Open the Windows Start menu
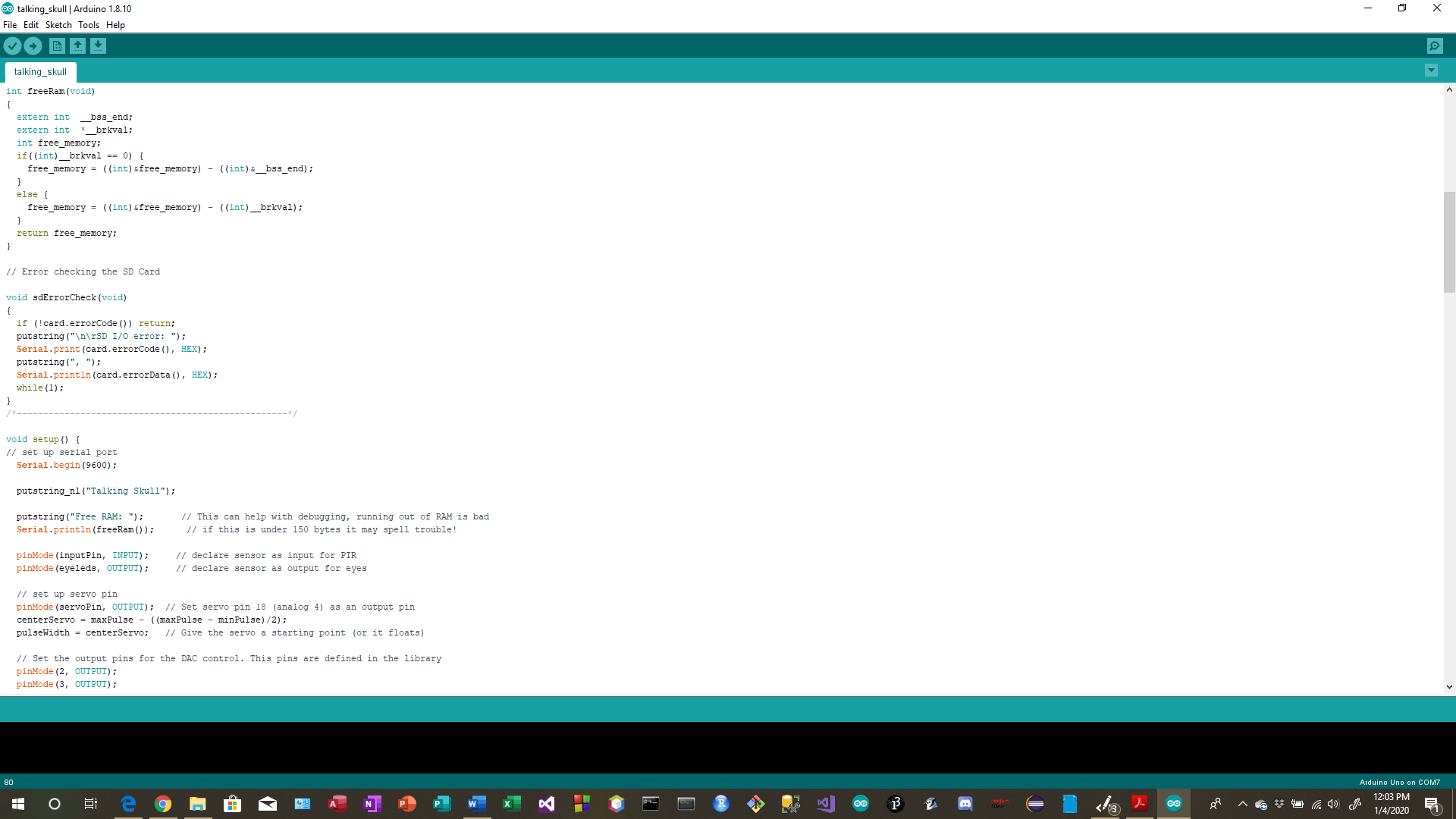Image resolution: width=1456 pixels, height=819 pixels. click(18, 804)
